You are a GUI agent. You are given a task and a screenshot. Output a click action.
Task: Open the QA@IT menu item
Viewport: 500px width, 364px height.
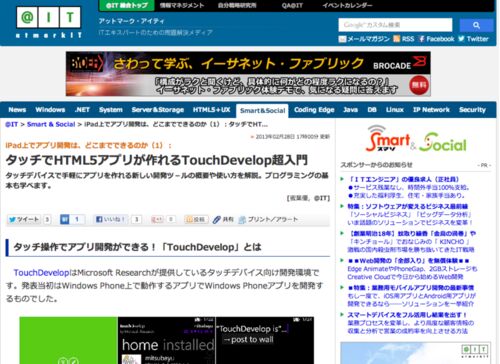[292, 5]
